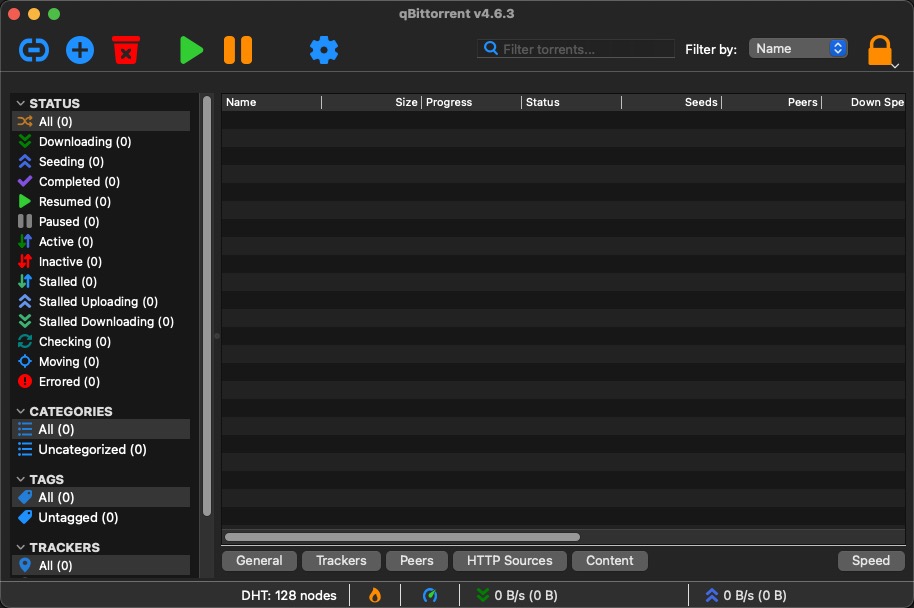The image size is (914, 608).
Task: Select the Downloading status filter
Action: (84, 141)
